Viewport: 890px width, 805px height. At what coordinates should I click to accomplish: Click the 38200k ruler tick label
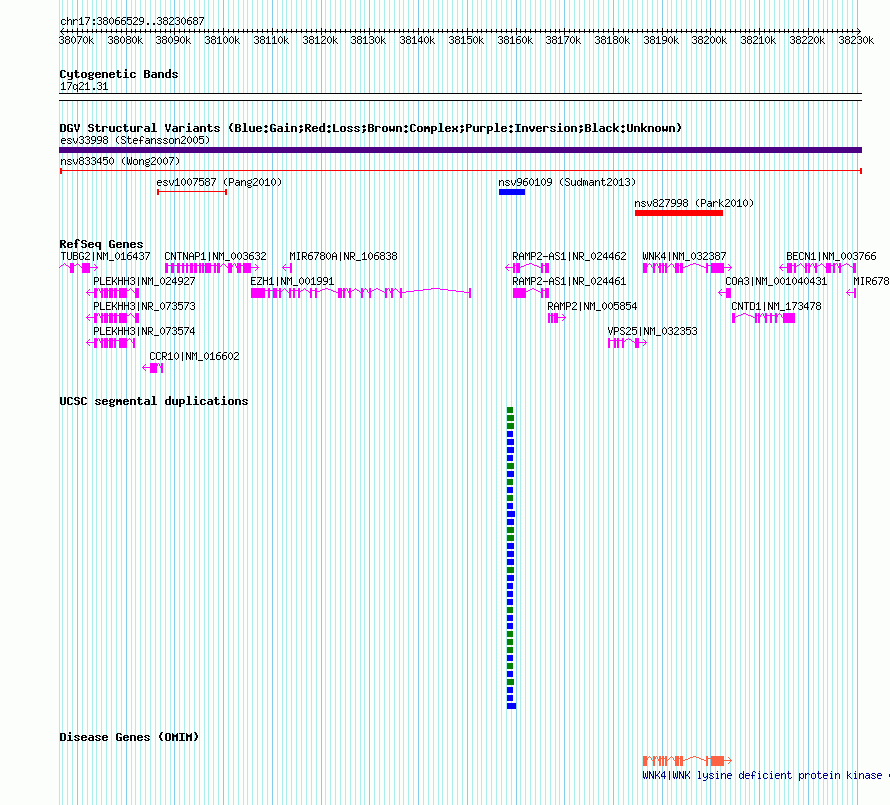tap(709, 40)
